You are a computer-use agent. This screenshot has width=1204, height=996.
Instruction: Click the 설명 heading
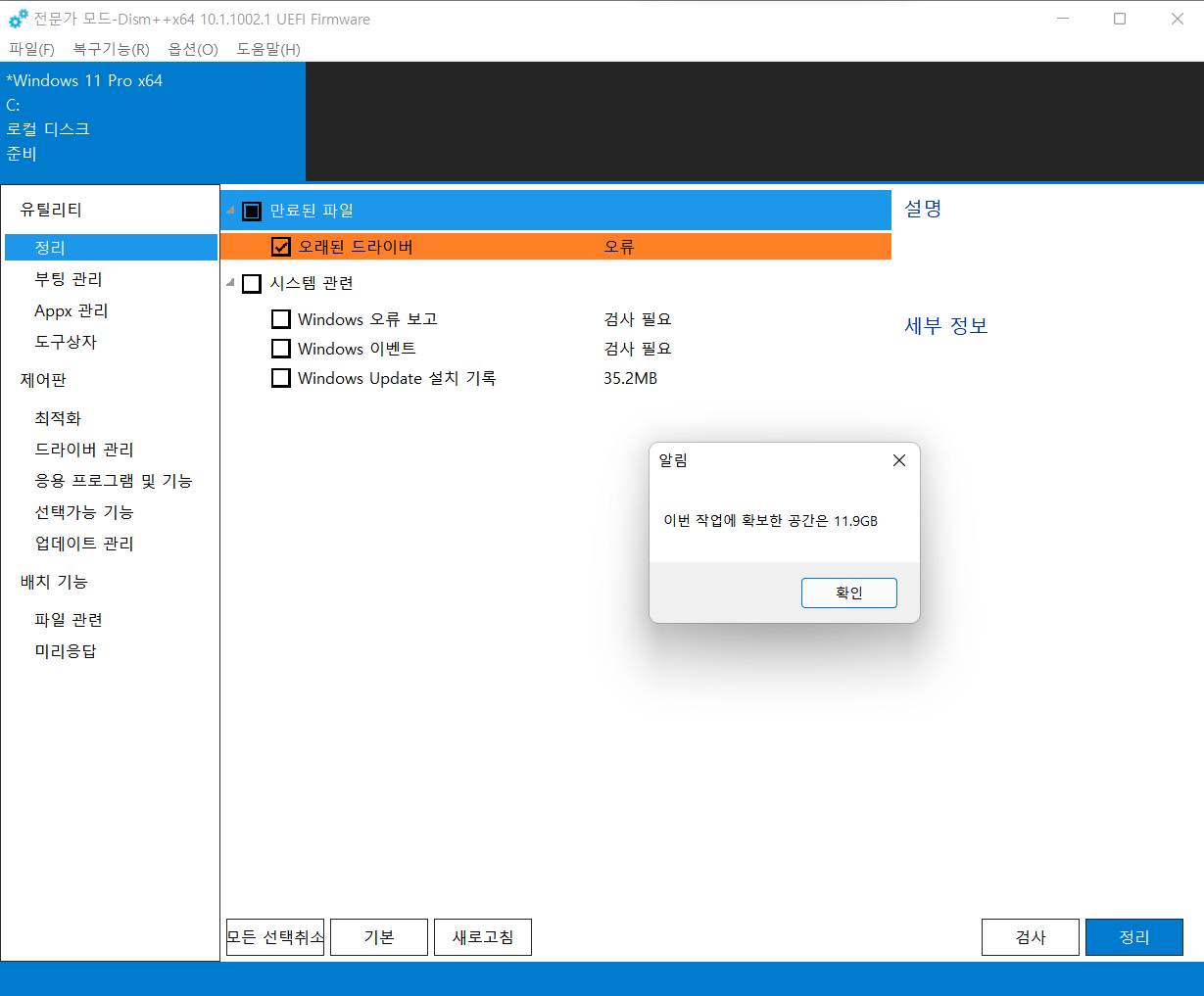[x=923, y=209]
